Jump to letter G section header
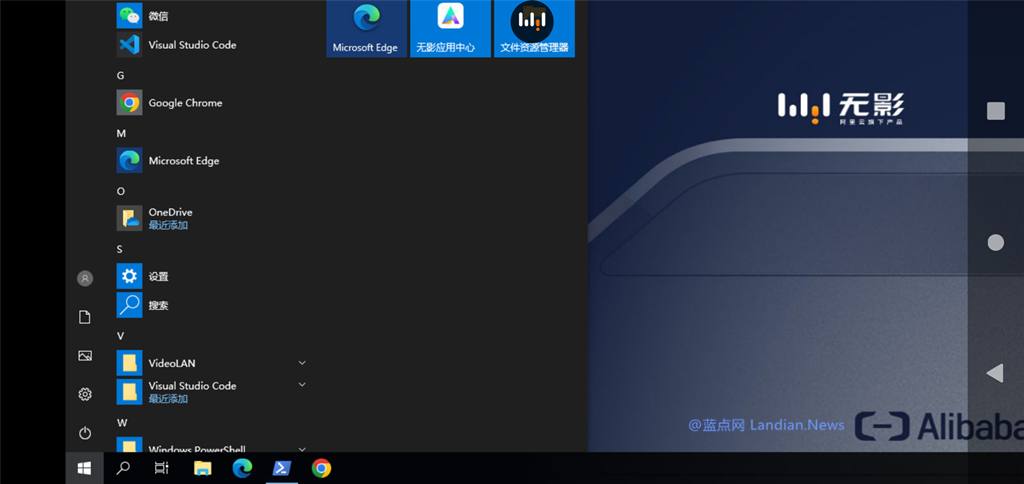1024x484 pixels. (120, 76)
